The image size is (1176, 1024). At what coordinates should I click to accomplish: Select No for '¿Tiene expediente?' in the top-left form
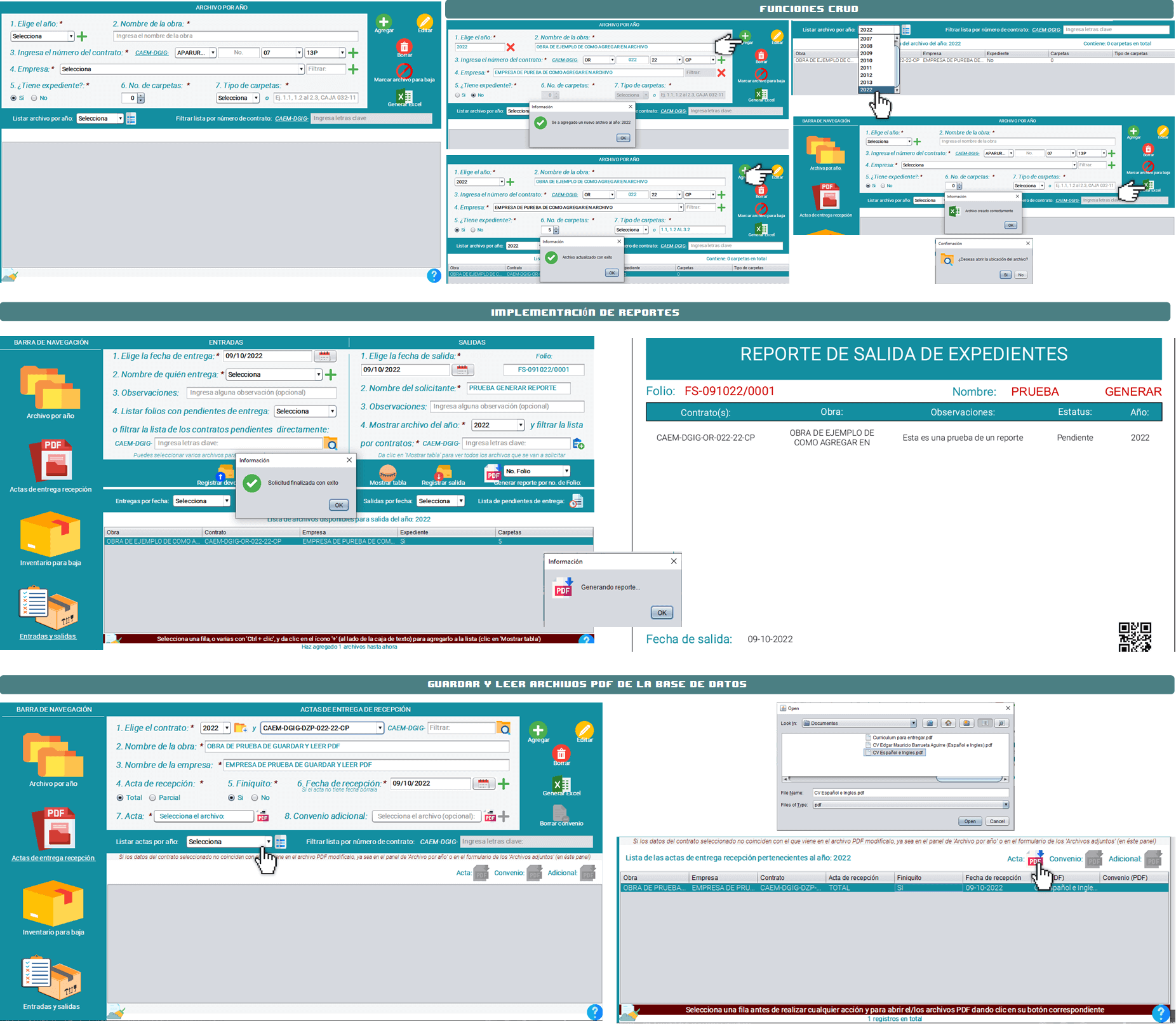point(34,98)
